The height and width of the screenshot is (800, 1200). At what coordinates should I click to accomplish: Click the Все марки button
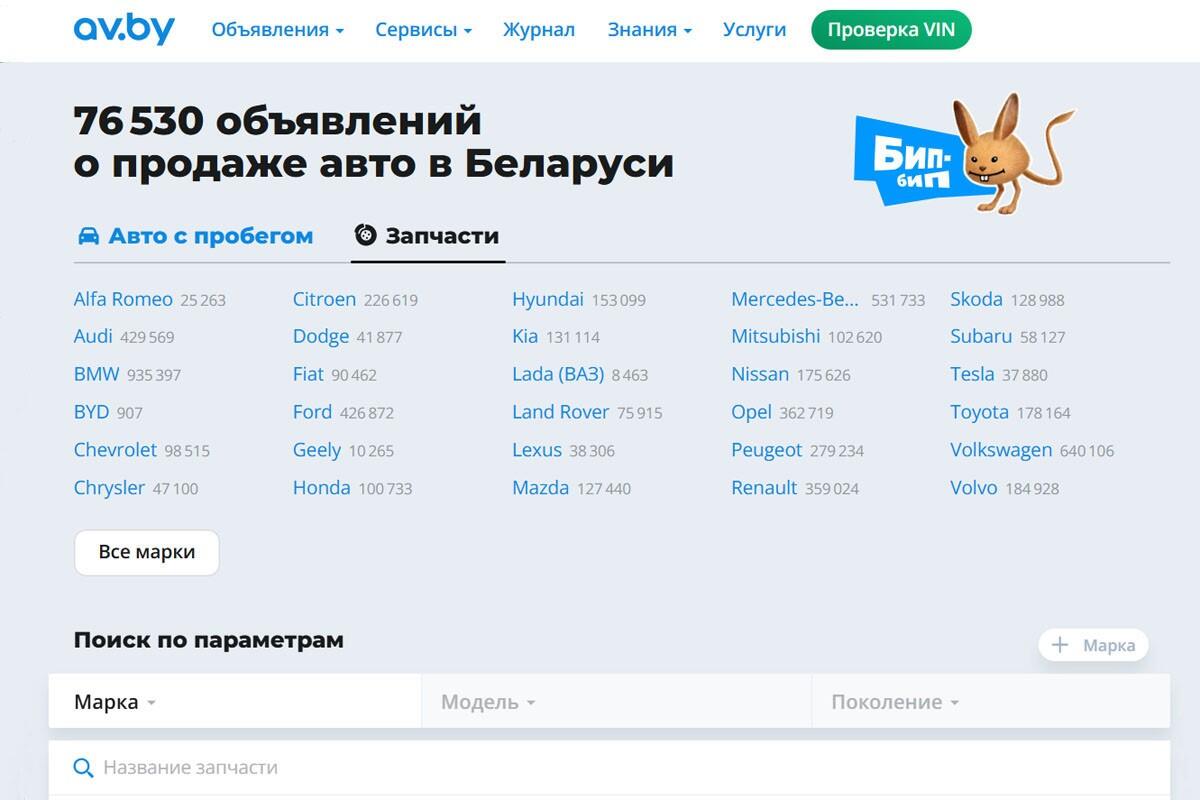pos(146,552)
